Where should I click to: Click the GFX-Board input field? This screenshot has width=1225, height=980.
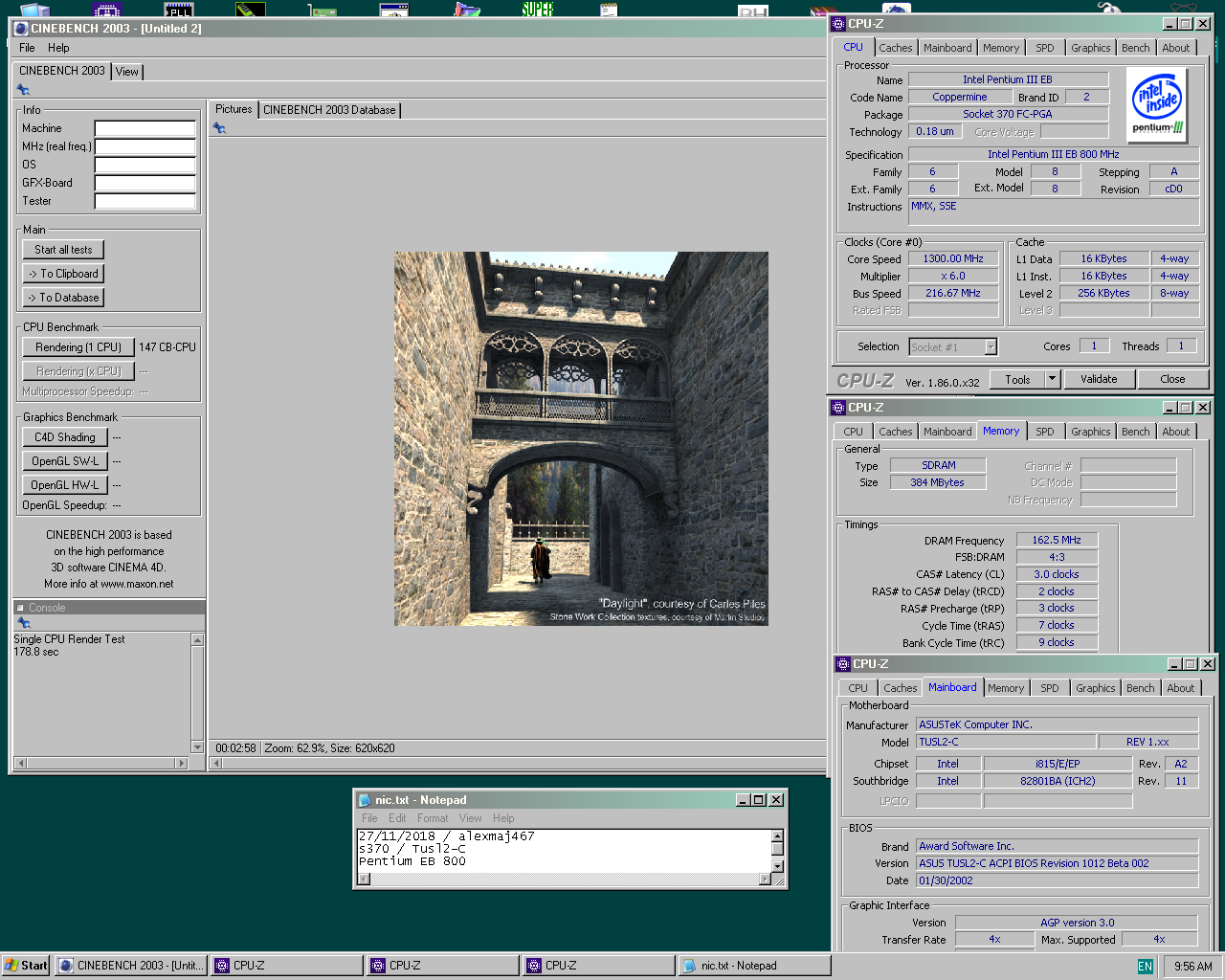[145, 183]
